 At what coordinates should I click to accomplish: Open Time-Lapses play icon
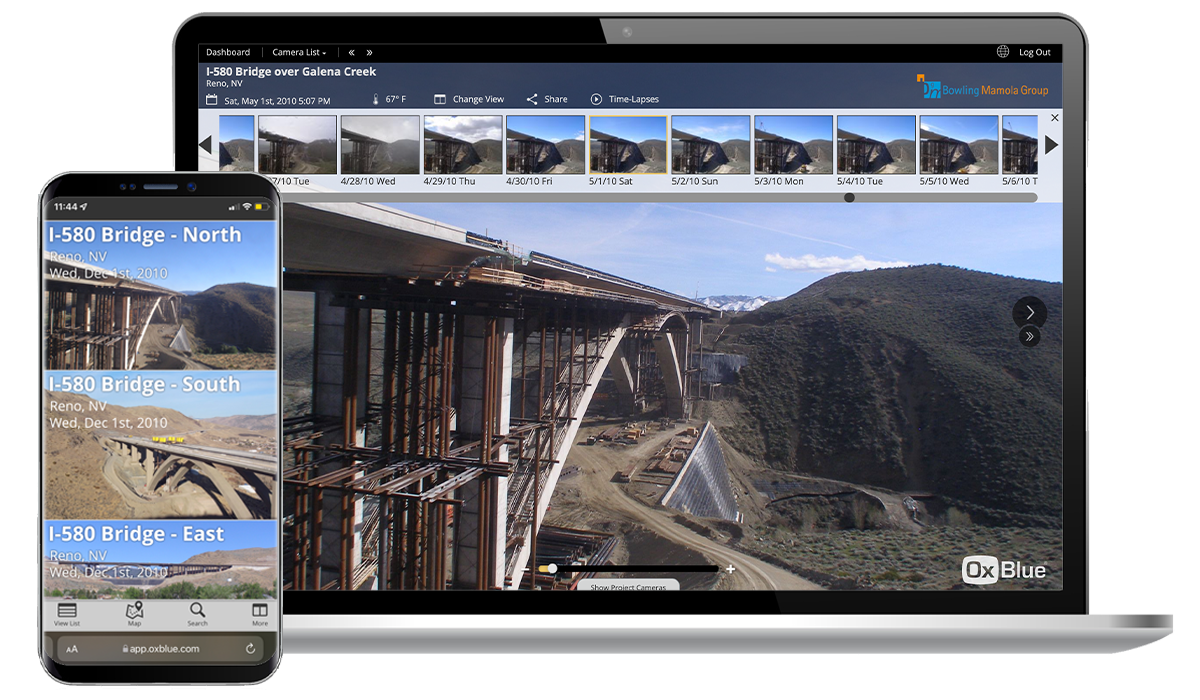[596, 100]
